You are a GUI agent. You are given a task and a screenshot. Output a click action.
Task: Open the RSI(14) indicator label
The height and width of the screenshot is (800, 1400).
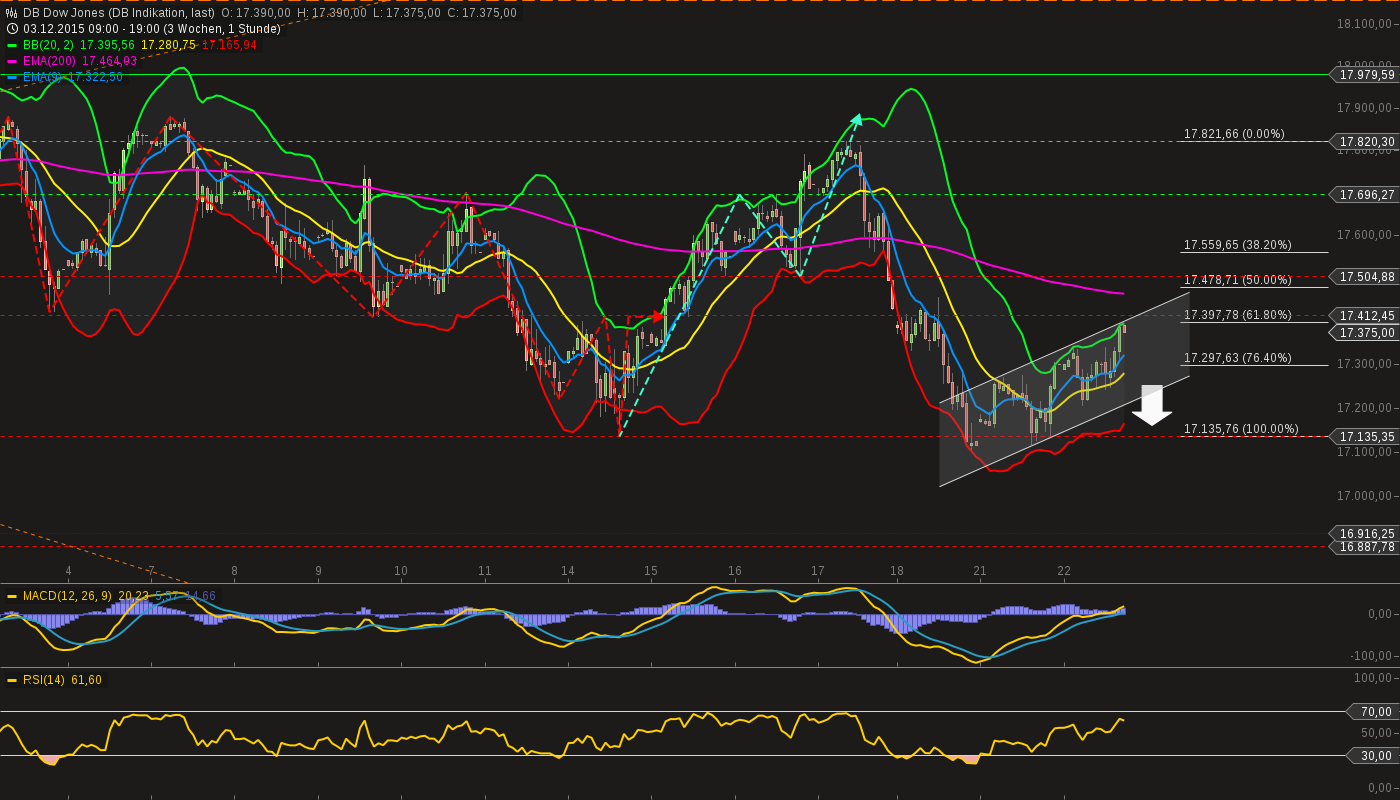(x=46, y=680)
